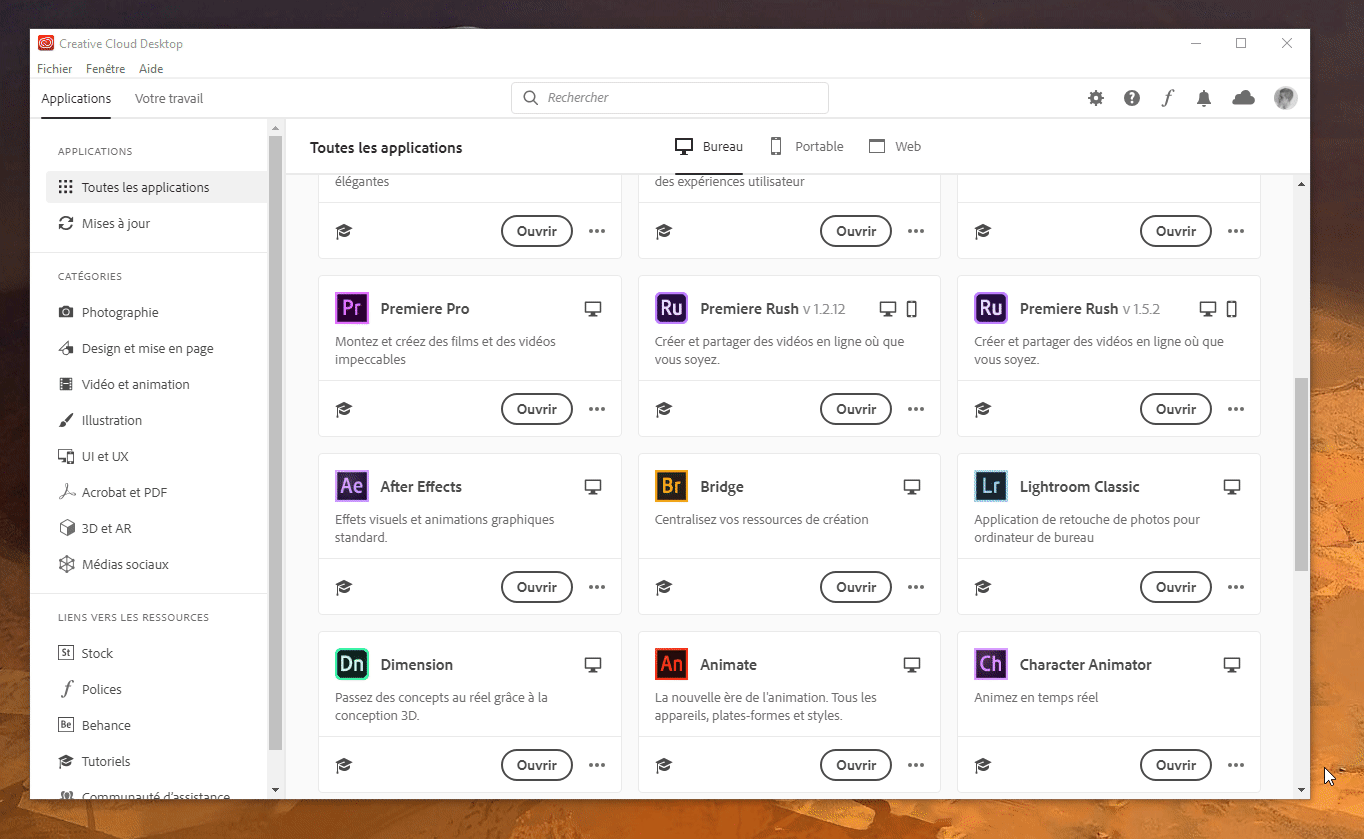Open the help question mark icon
1364x839 pixels.
[x=1132, y=98]
